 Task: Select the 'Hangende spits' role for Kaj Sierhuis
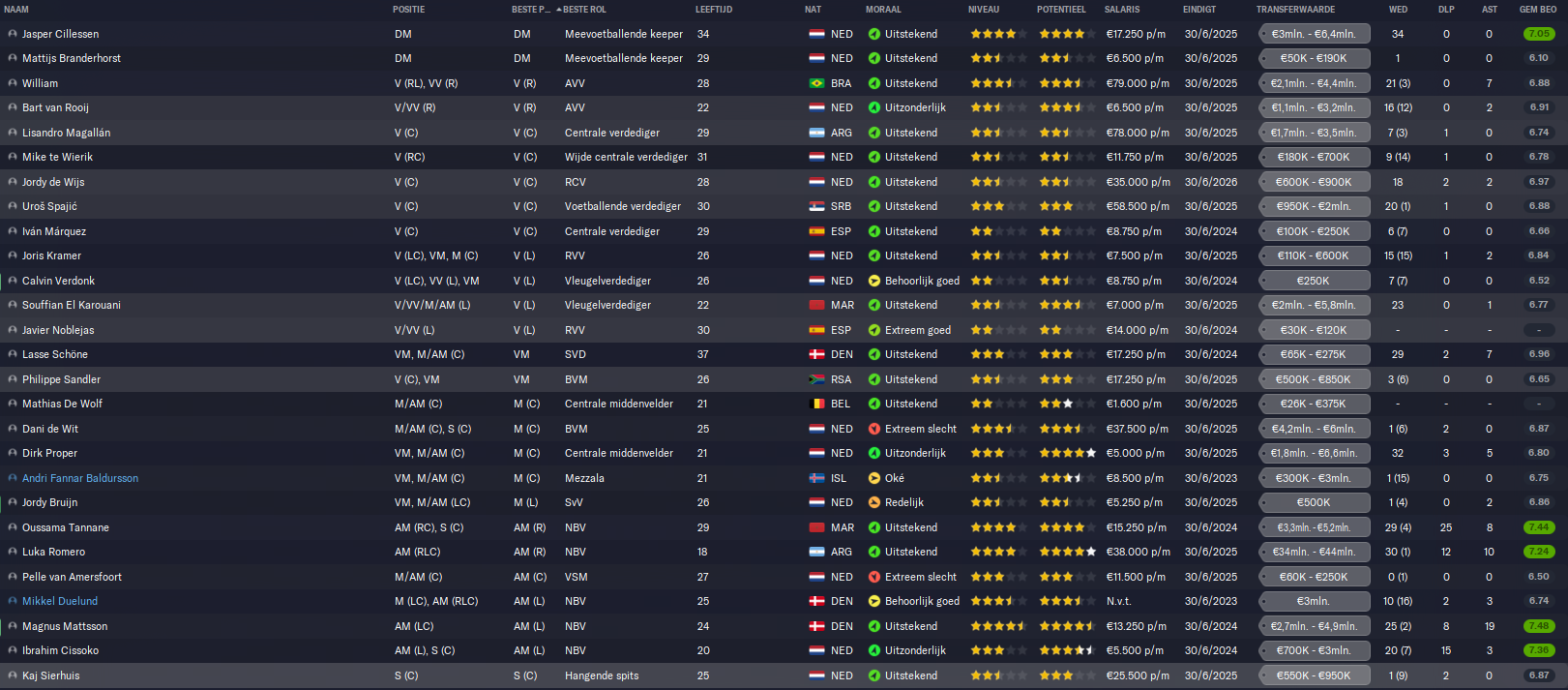(602, 675)
